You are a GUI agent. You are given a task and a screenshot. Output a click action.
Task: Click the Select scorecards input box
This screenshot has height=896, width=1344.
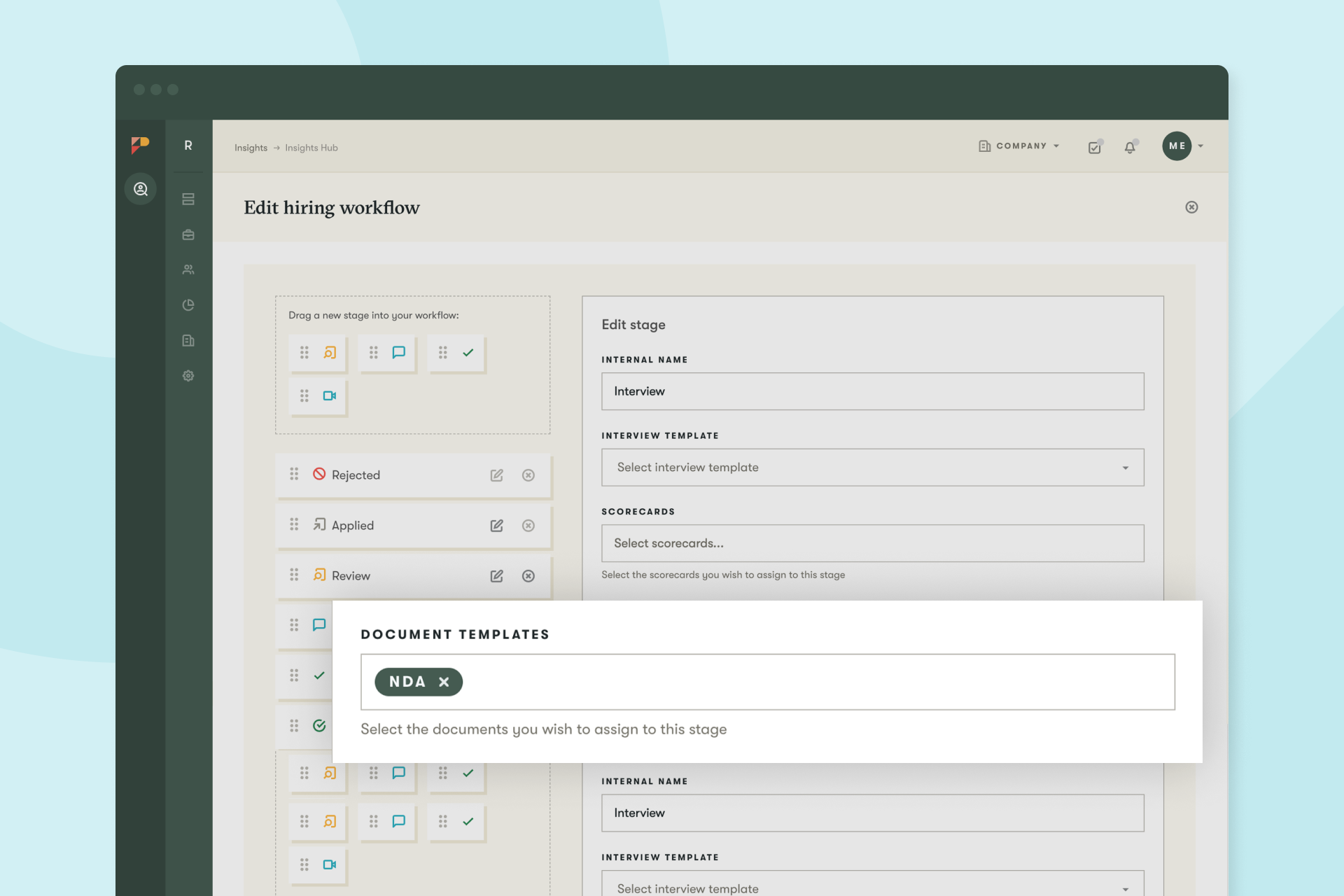872,543
